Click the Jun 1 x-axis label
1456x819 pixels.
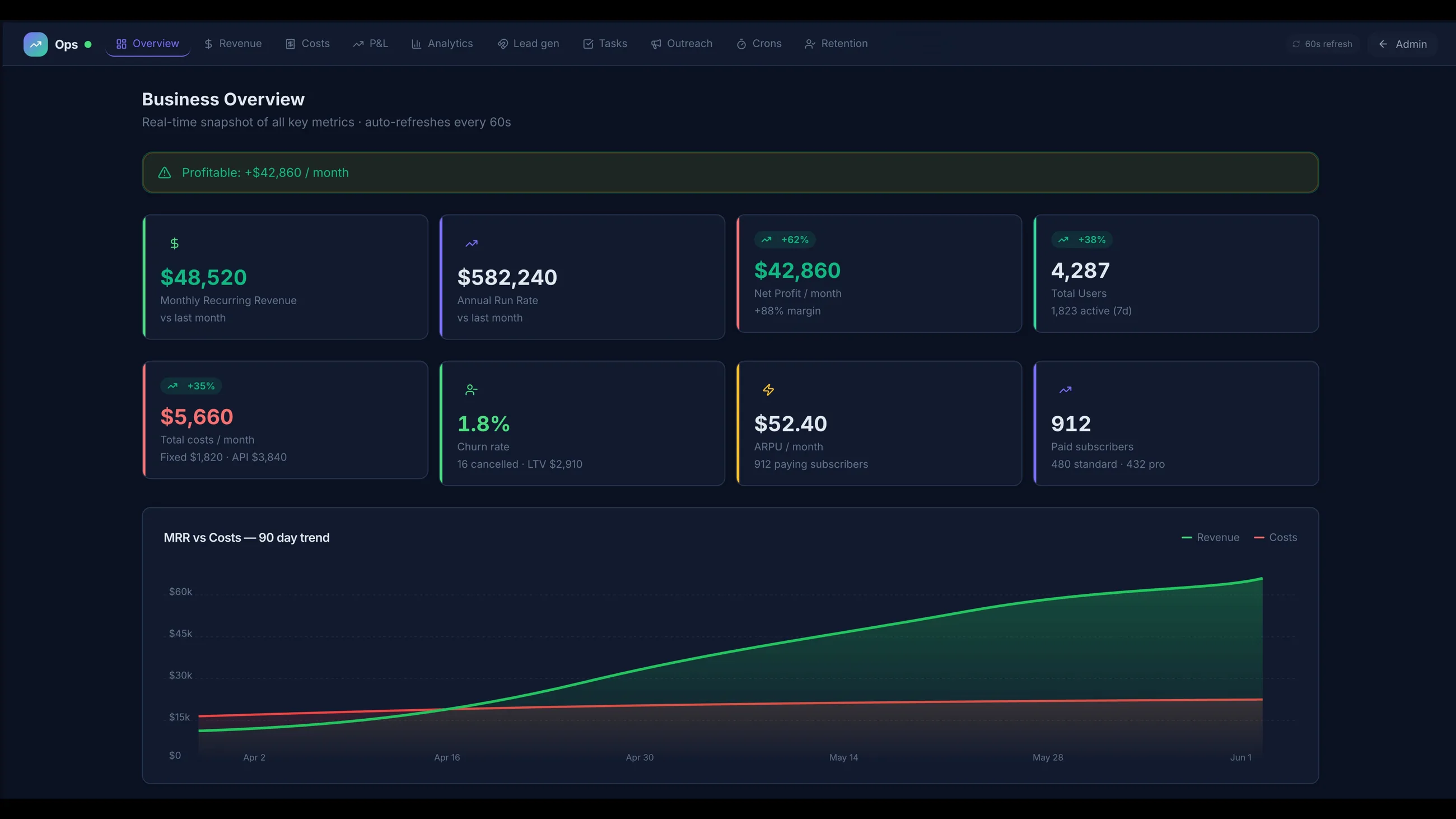[x=1241, y=757]
